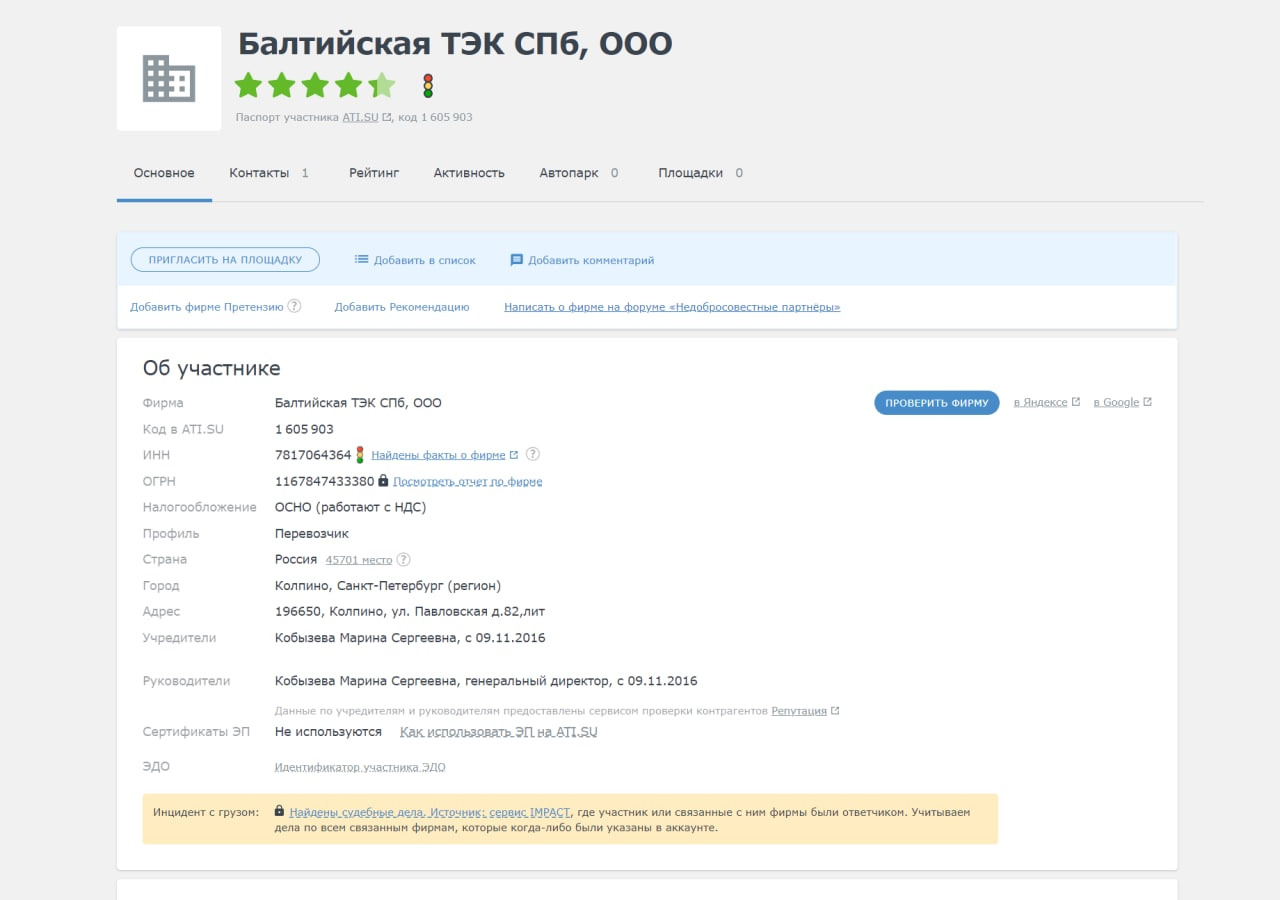The image size is (1280, 900).
Task: Switch to the Основное tab
Action: pyautogui.click(x=164, y=173)
